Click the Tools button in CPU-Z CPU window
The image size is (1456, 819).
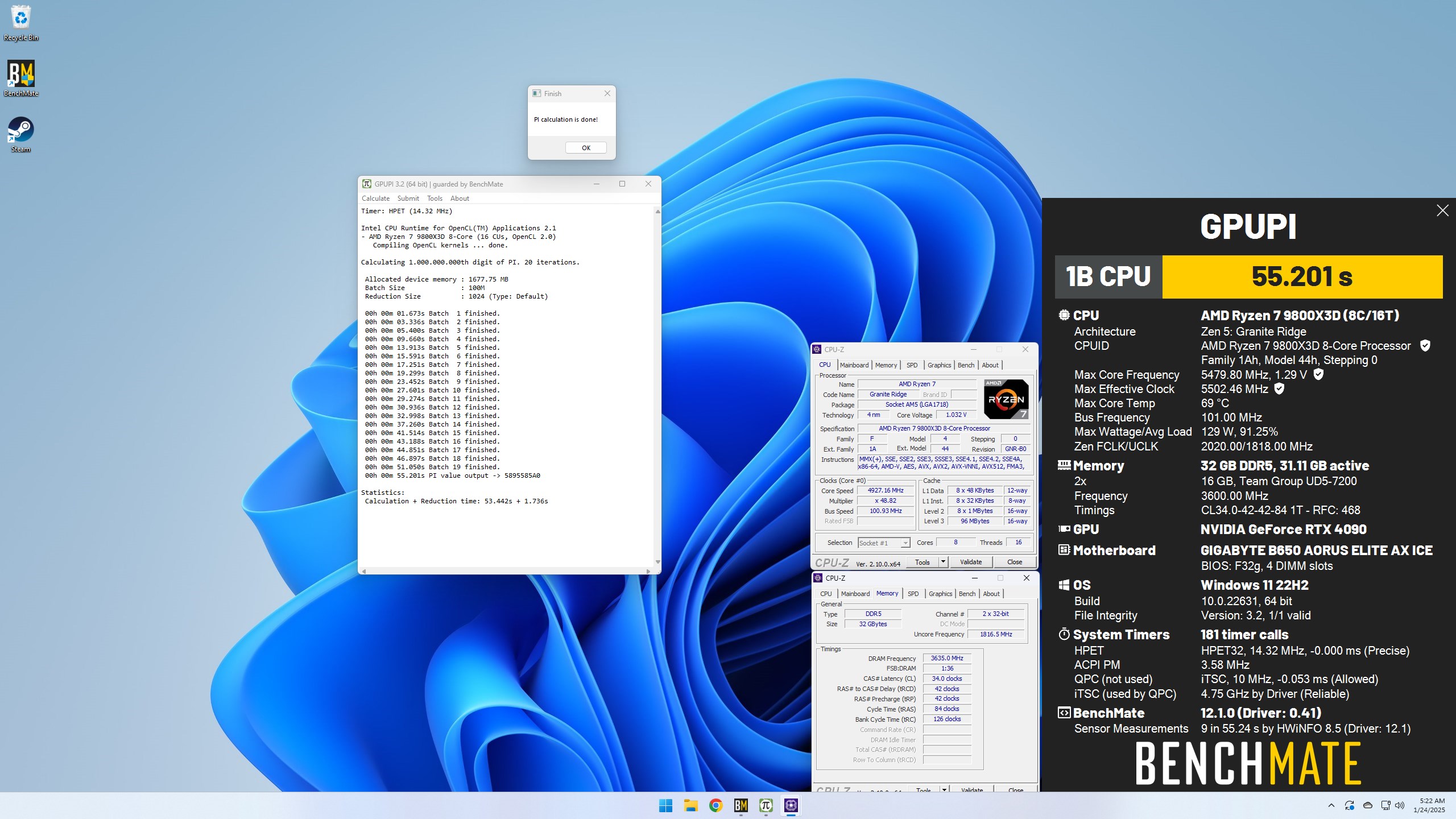pyautogui.click(x=922, y=562)
